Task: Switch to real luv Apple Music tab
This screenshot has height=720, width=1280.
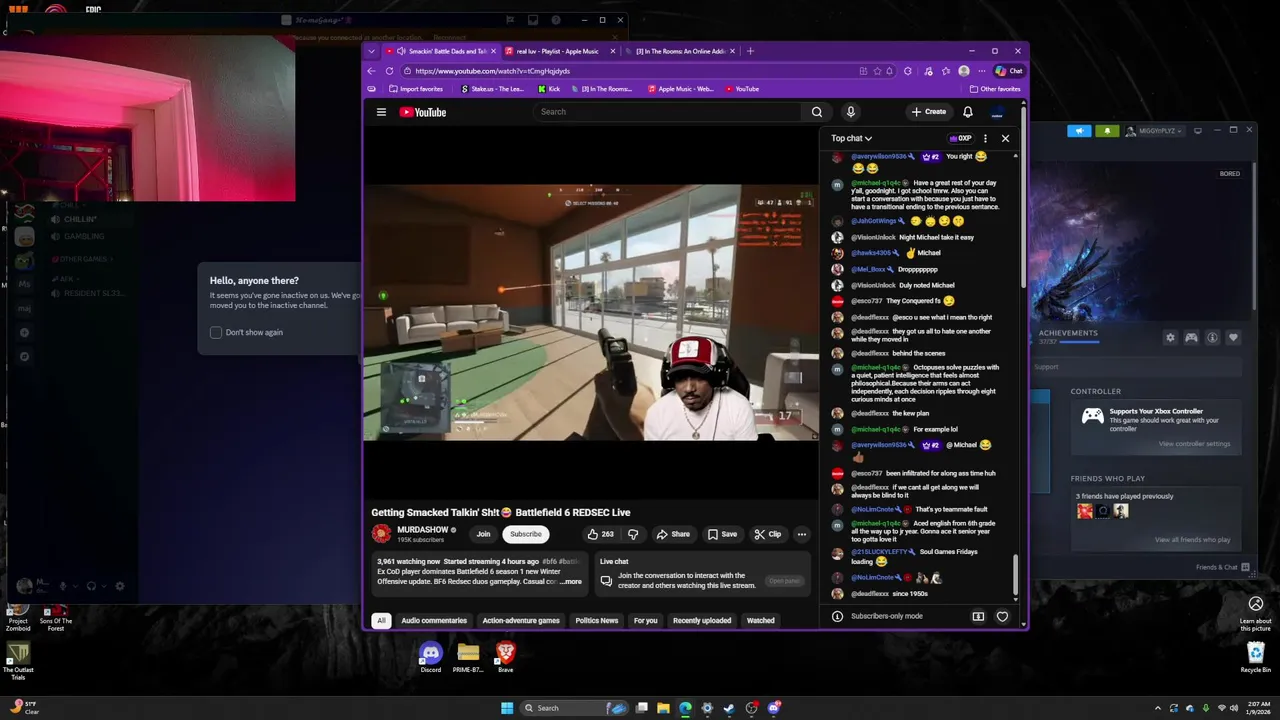Action: point(558,51)
